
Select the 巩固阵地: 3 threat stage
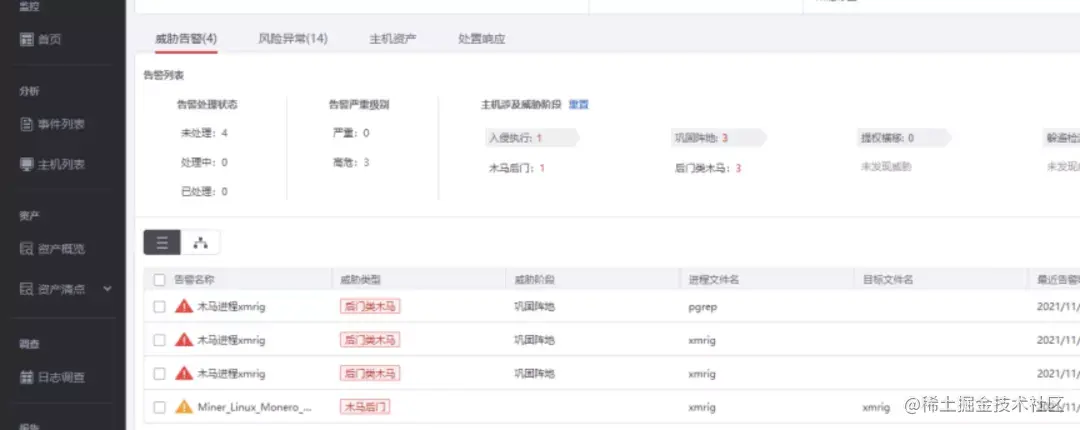(x=718, y=138)
